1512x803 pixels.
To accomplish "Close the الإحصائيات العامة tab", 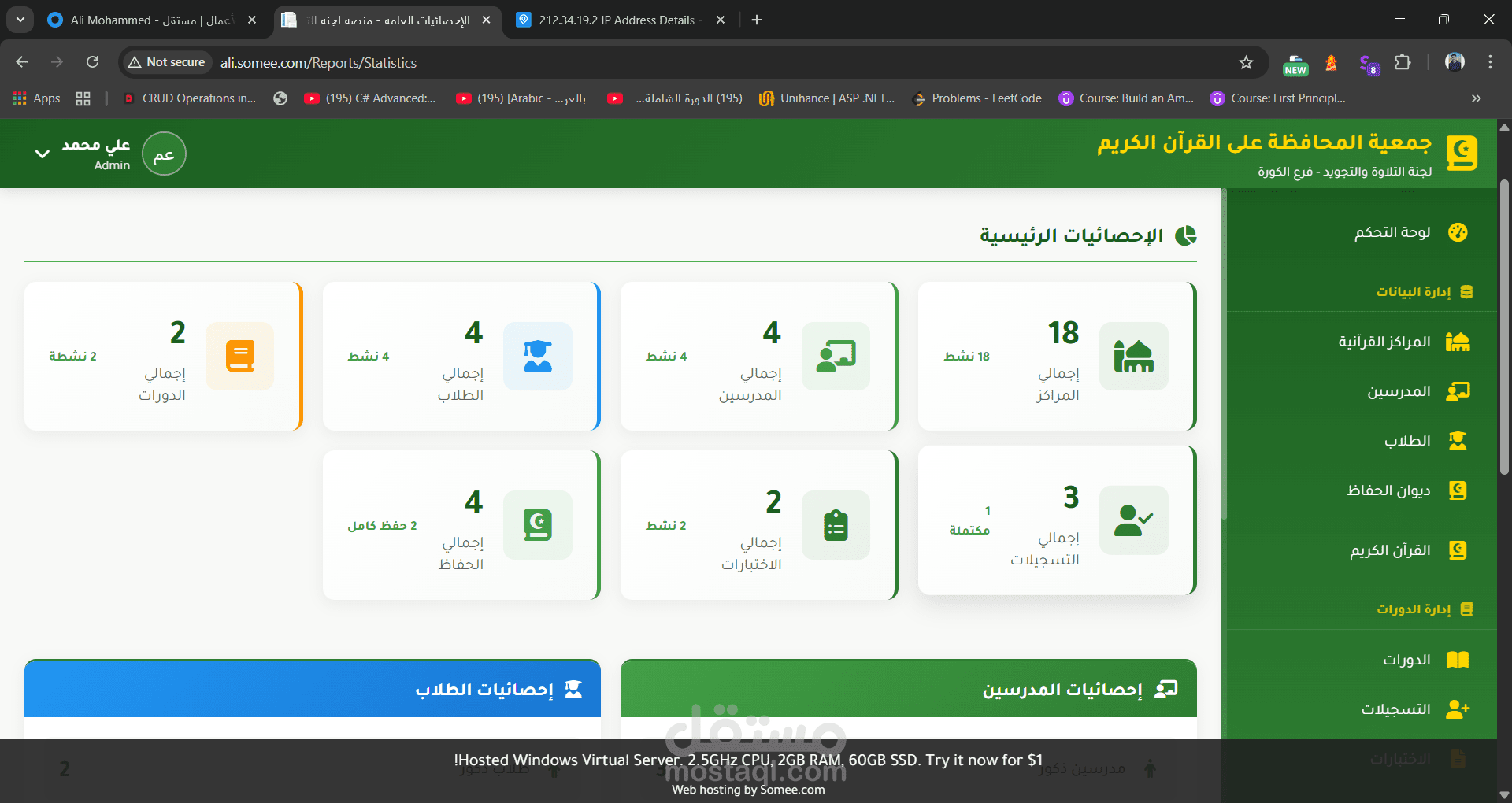I will [x=486, y=20].
